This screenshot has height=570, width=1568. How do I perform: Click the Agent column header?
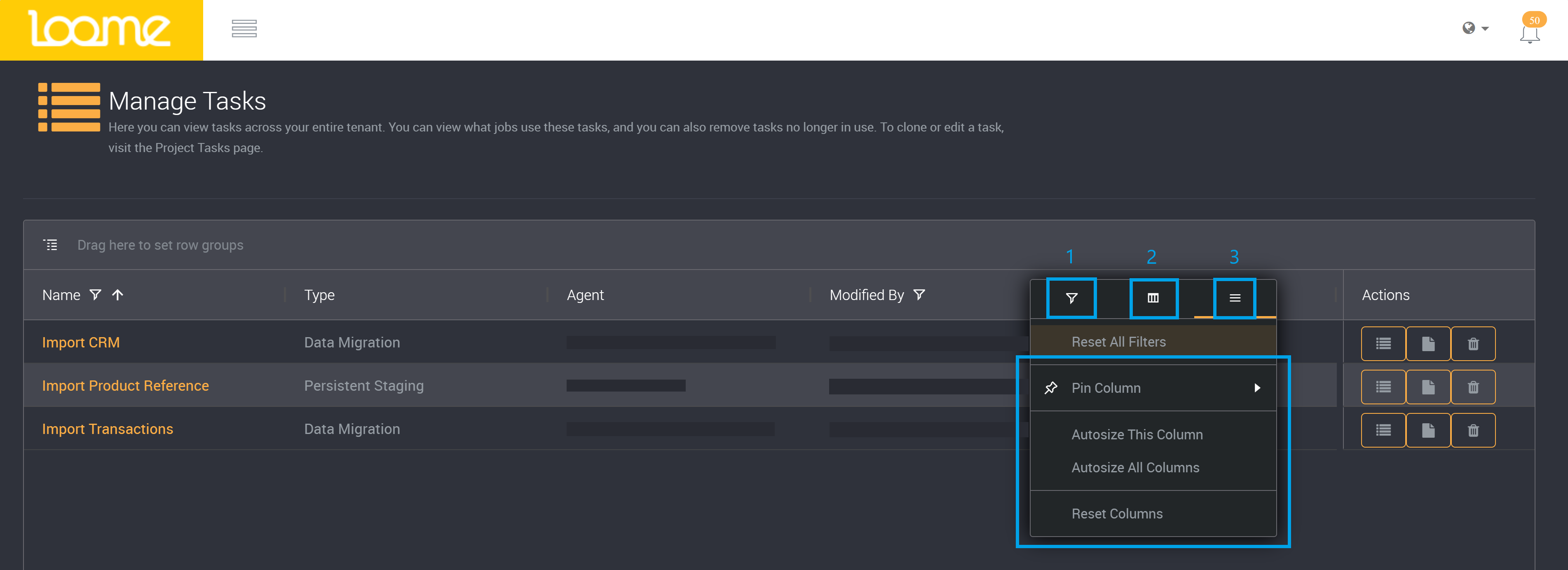coord(585,295)
